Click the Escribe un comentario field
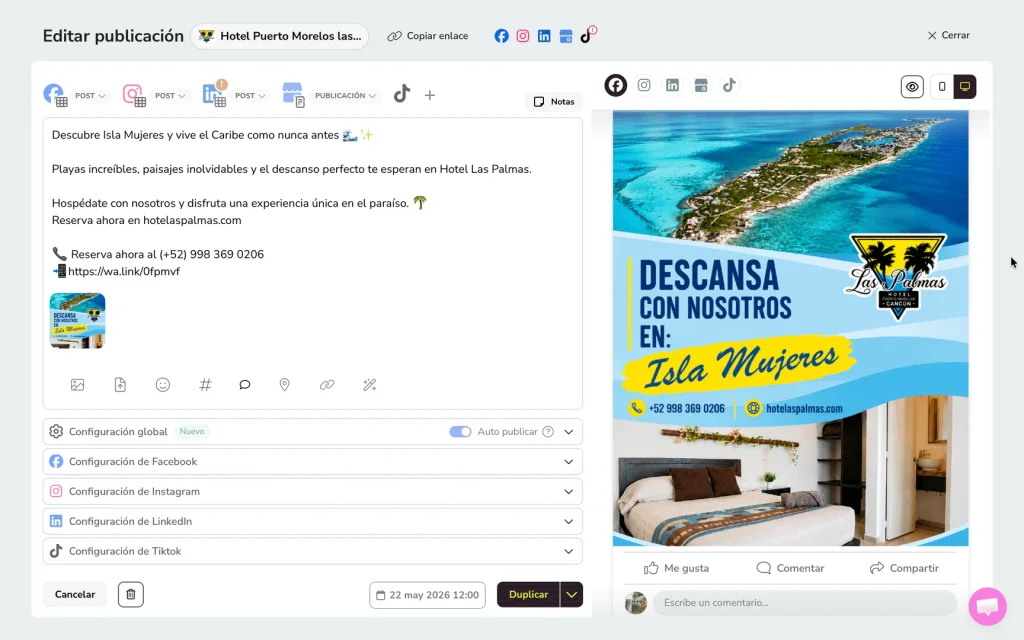 tap(805, 602)
